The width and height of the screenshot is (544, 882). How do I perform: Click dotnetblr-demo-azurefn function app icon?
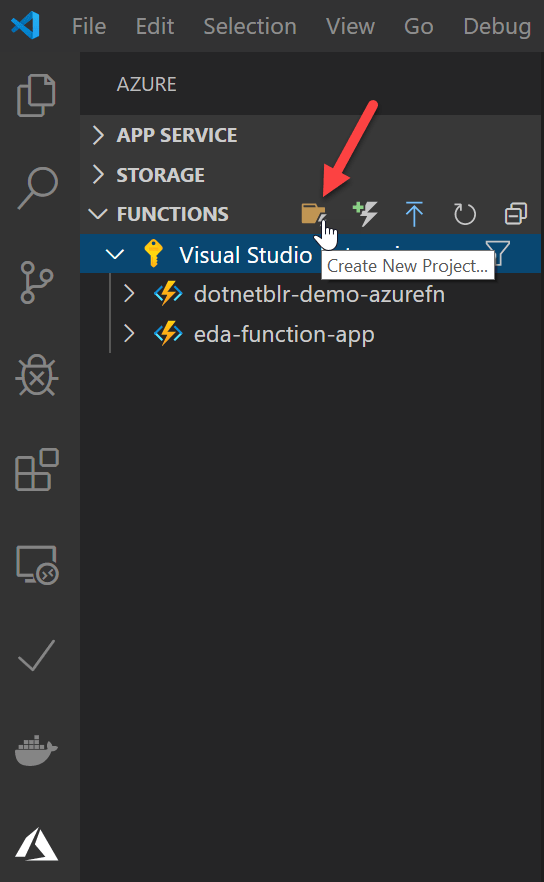(x=168, y=294)
